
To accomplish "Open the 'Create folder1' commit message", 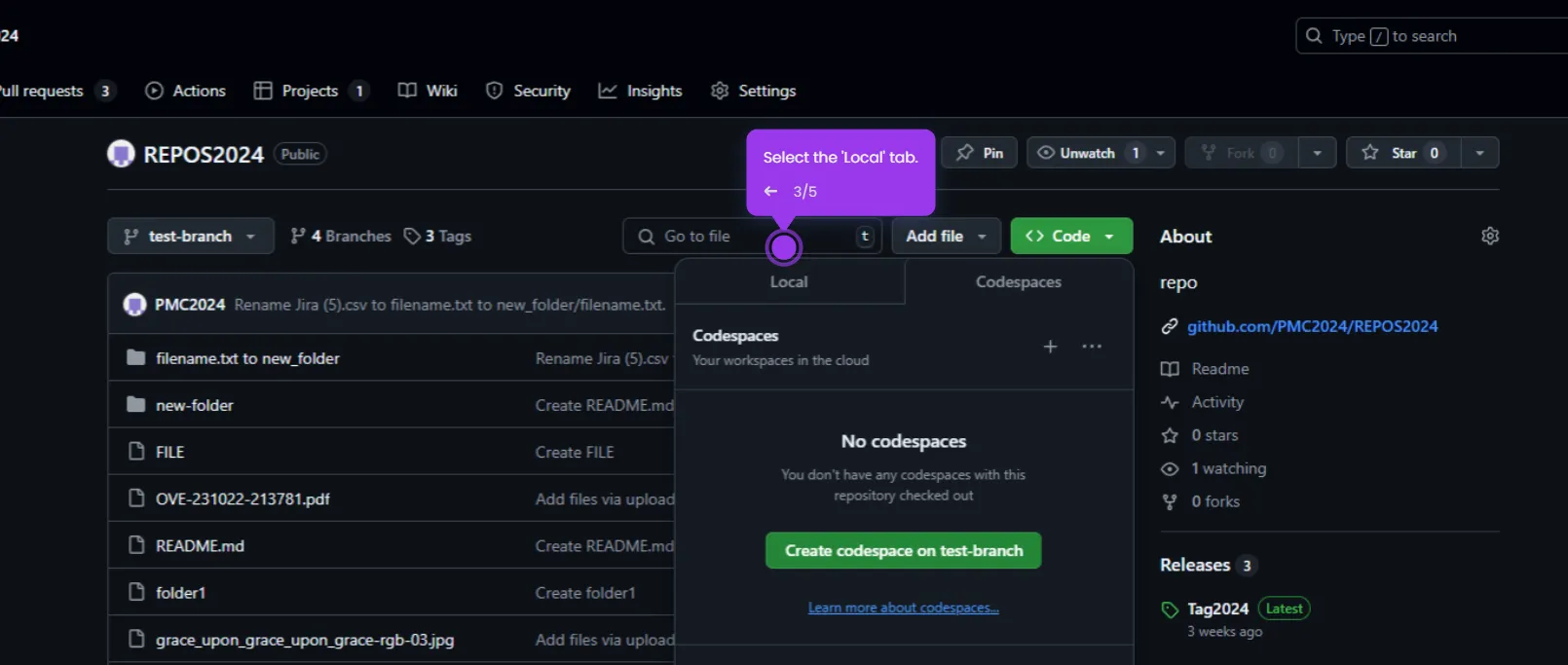I will 585,592.
